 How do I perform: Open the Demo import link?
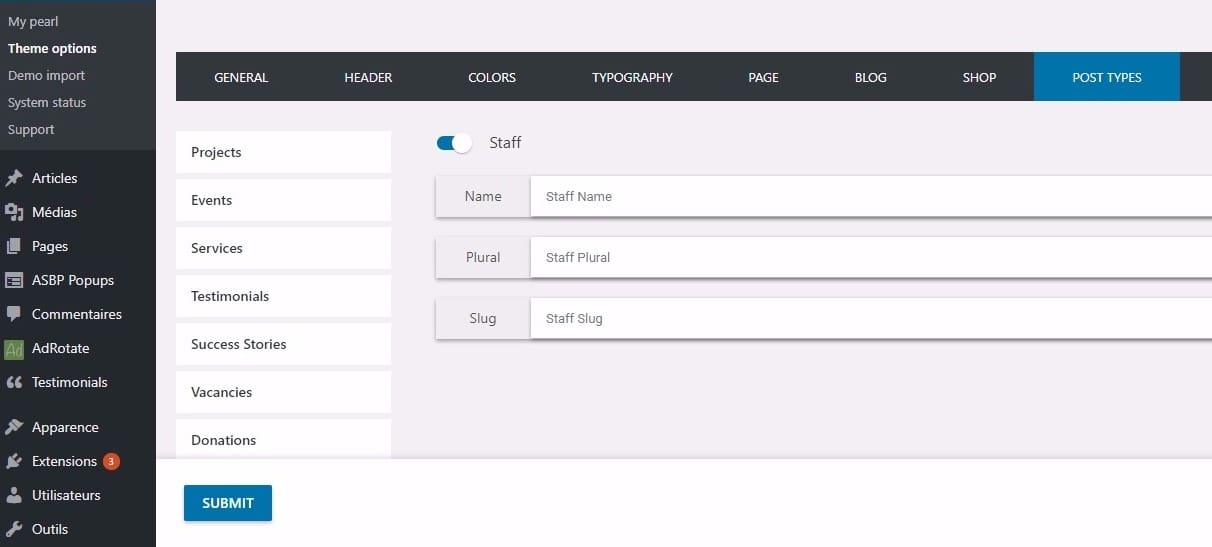pos(46,75)
